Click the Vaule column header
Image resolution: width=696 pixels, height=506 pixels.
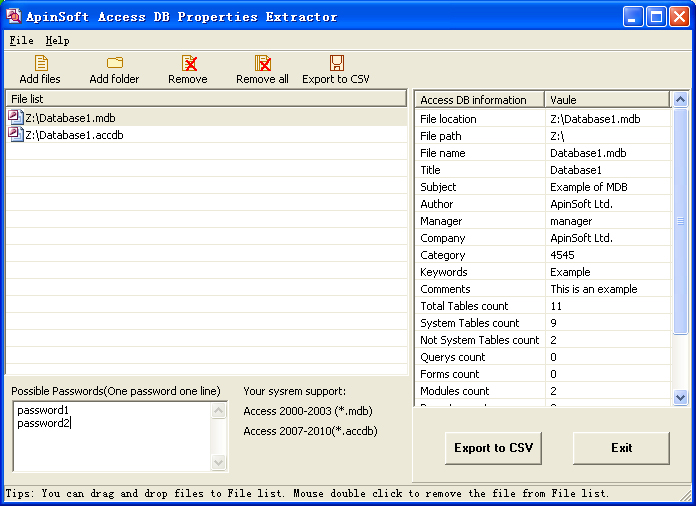pyautogui.click(x=606, y=100)
